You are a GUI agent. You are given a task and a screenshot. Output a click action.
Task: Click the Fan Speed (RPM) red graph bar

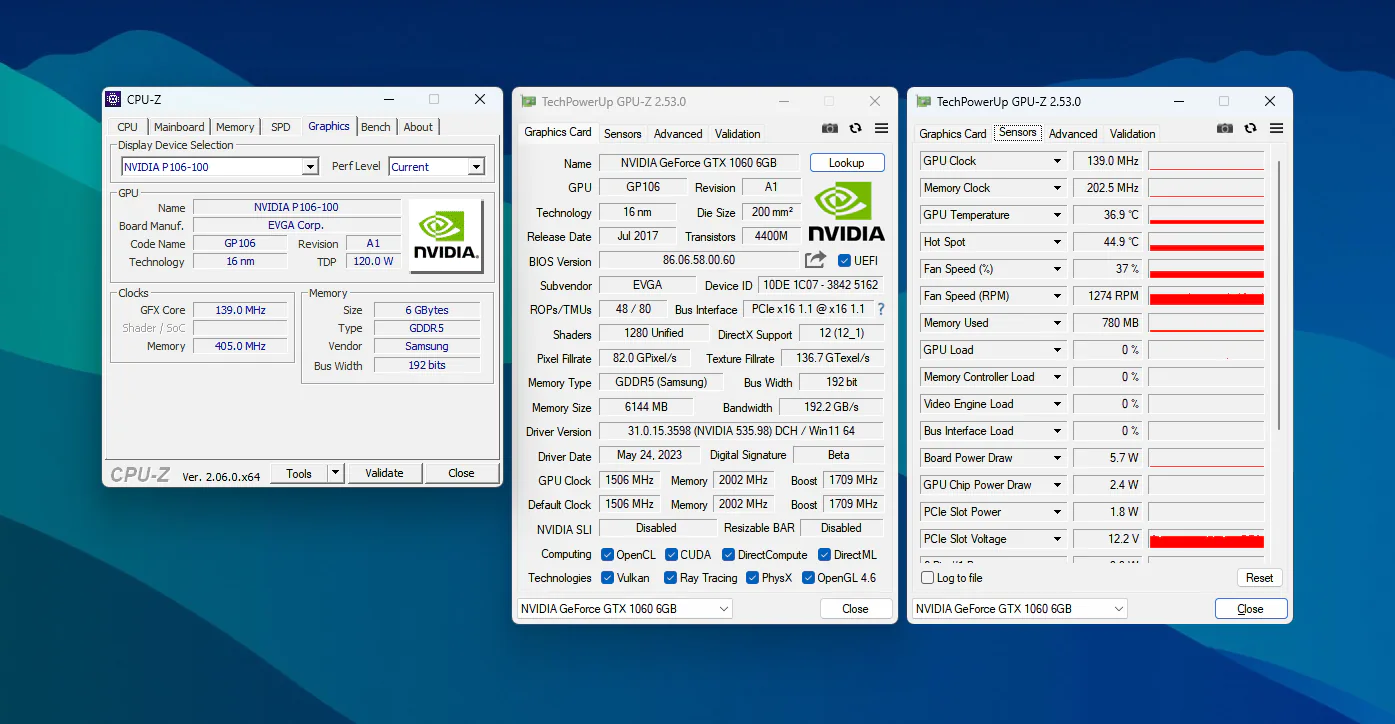point(1206,297)
